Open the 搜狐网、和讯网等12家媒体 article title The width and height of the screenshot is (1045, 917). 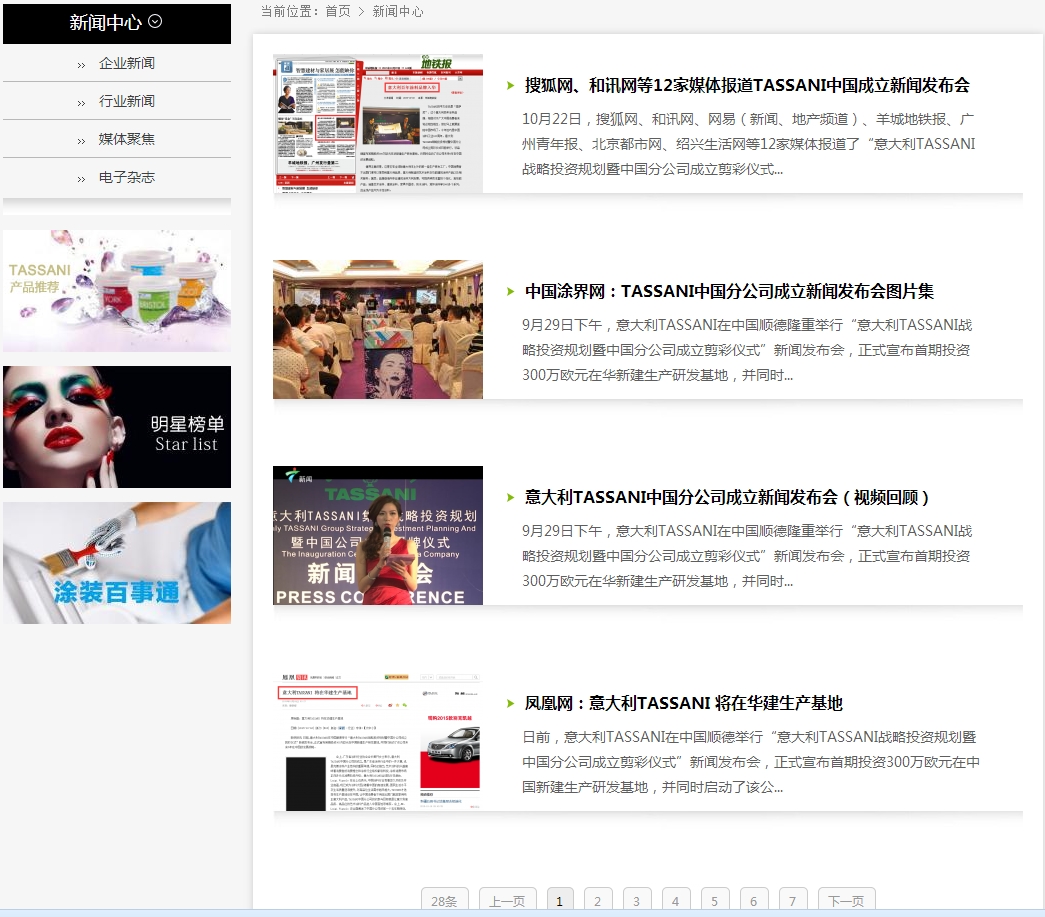(x=746, y=86)
